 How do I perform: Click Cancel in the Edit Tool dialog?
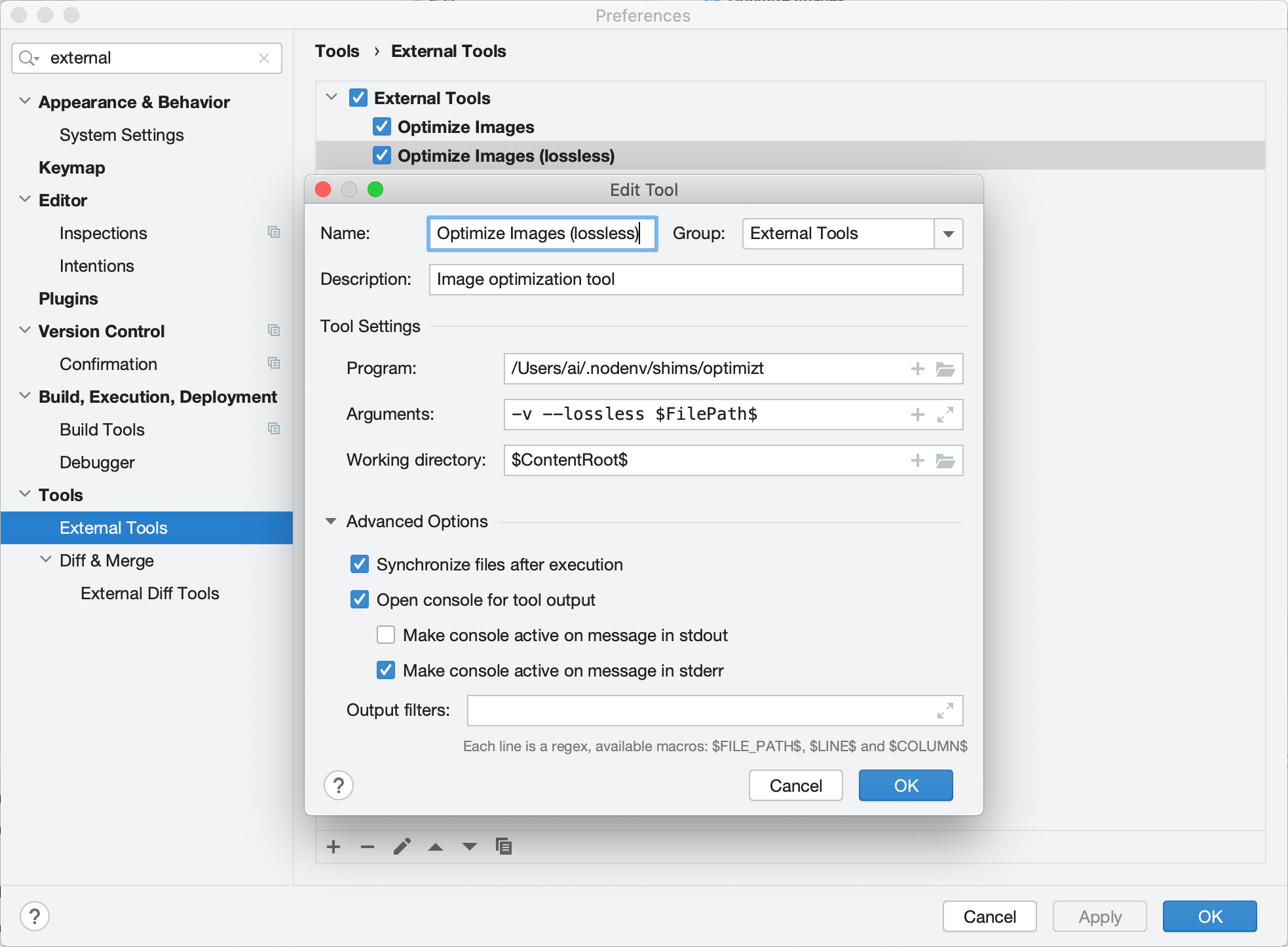coord(795,785)
